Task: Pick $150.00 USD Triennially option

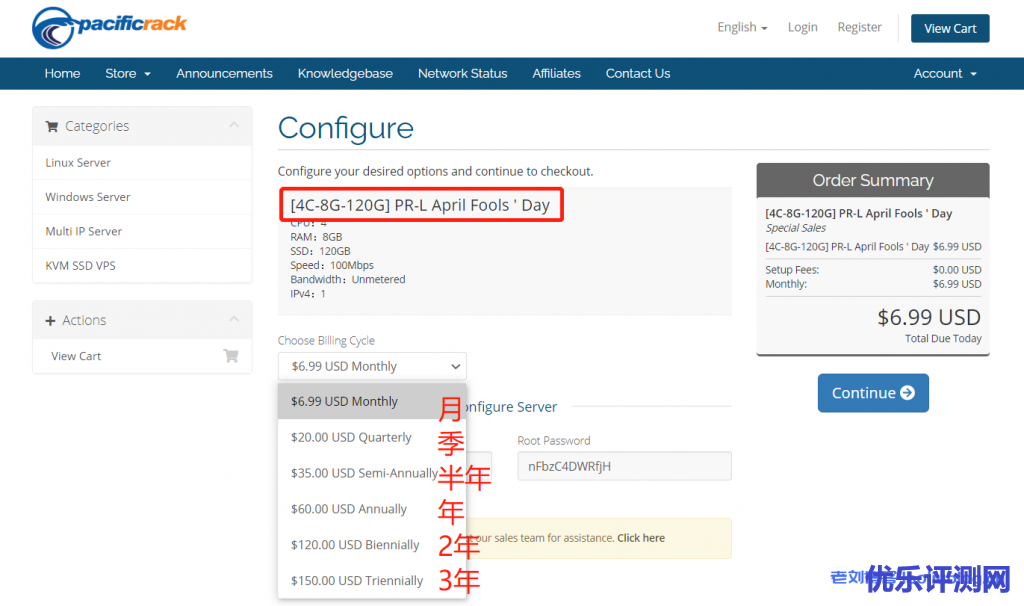Action: [x=356, y=581]
